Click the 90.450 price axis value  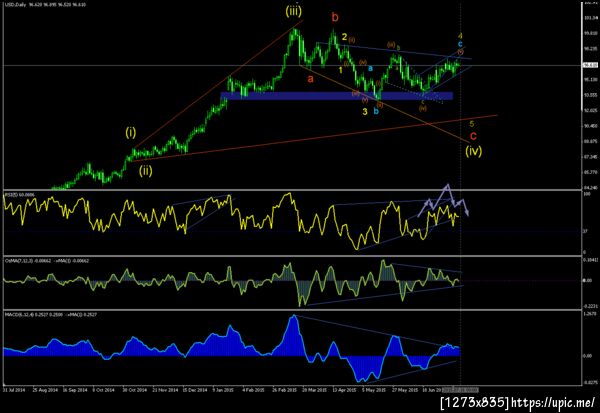[590, 126]
